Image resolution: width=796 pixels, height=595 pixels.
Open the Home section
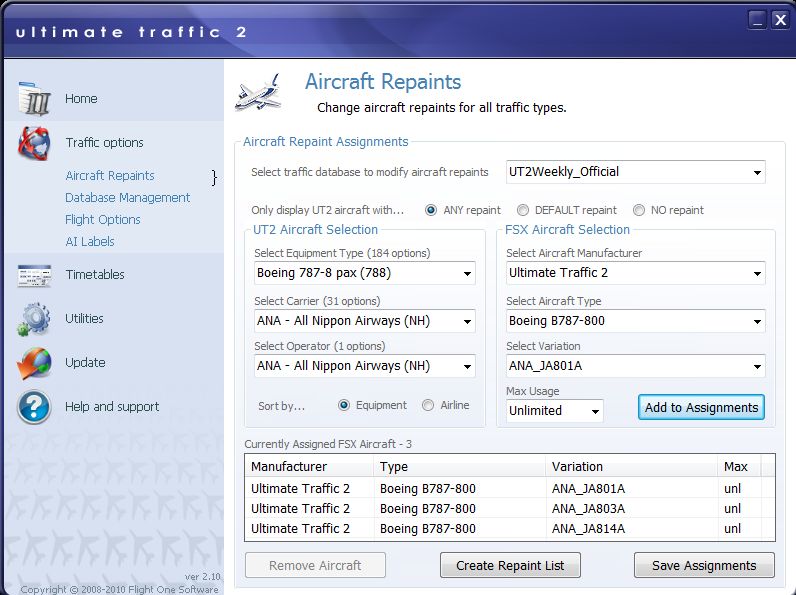click(81, 98)
